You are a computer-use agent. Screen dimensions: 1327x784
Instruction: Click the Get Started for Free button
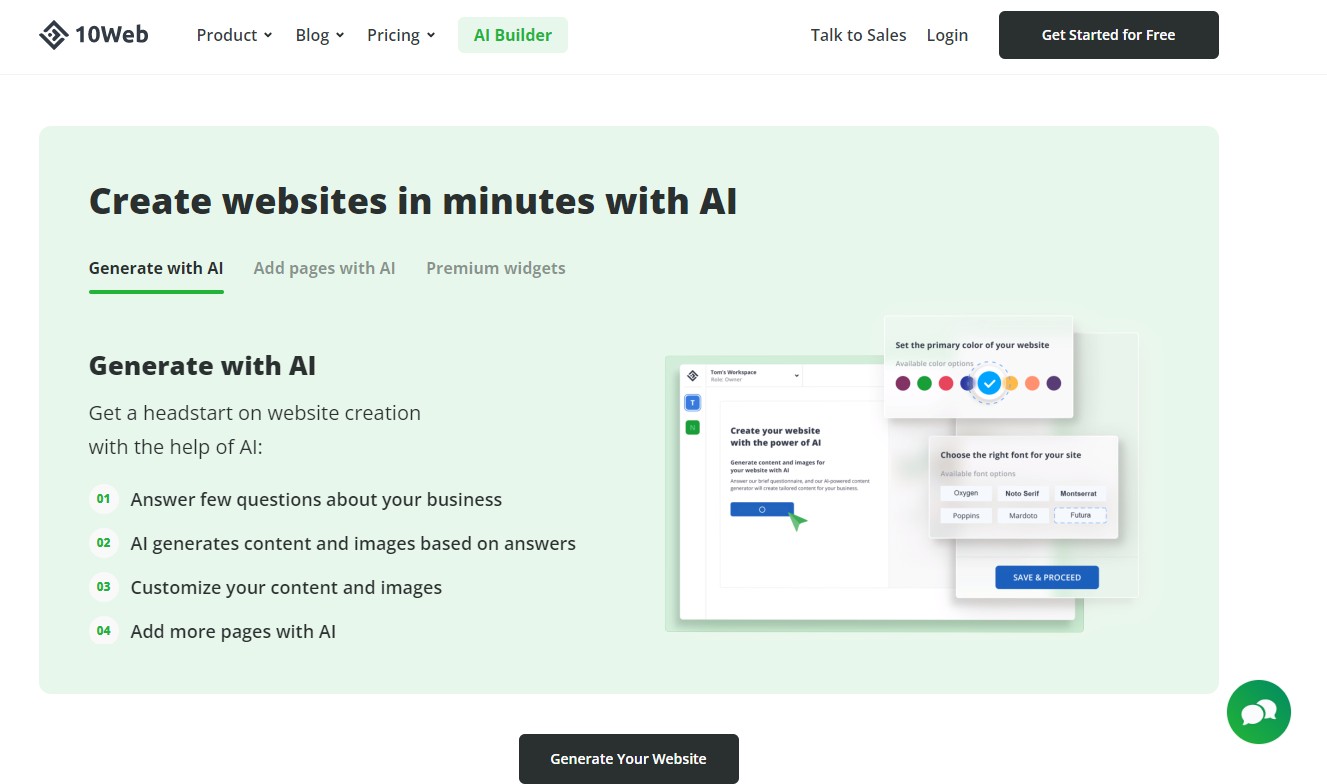tap(1108, 35)
